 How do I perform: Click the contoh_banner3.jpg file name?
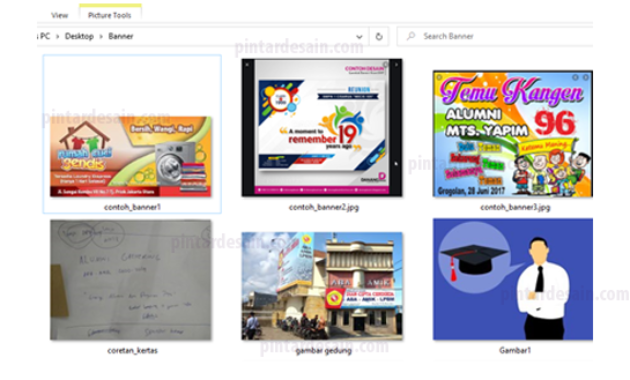pyautogui.click(x=515, y=207)
